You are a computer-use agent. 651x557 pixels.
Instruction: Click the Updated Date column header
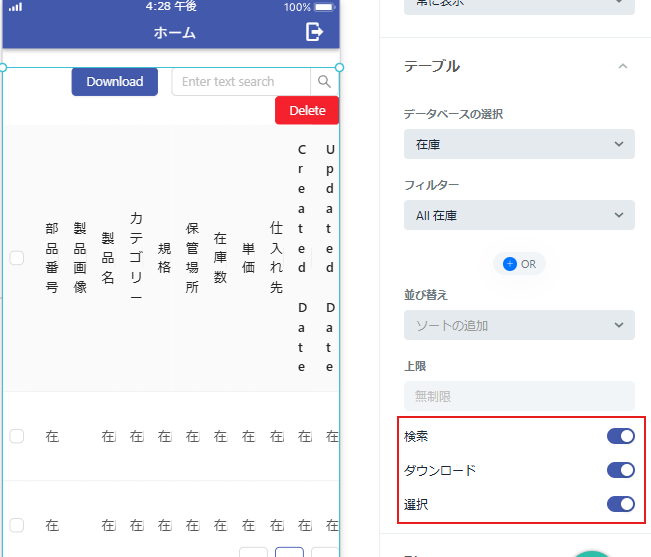pos(330,258)
